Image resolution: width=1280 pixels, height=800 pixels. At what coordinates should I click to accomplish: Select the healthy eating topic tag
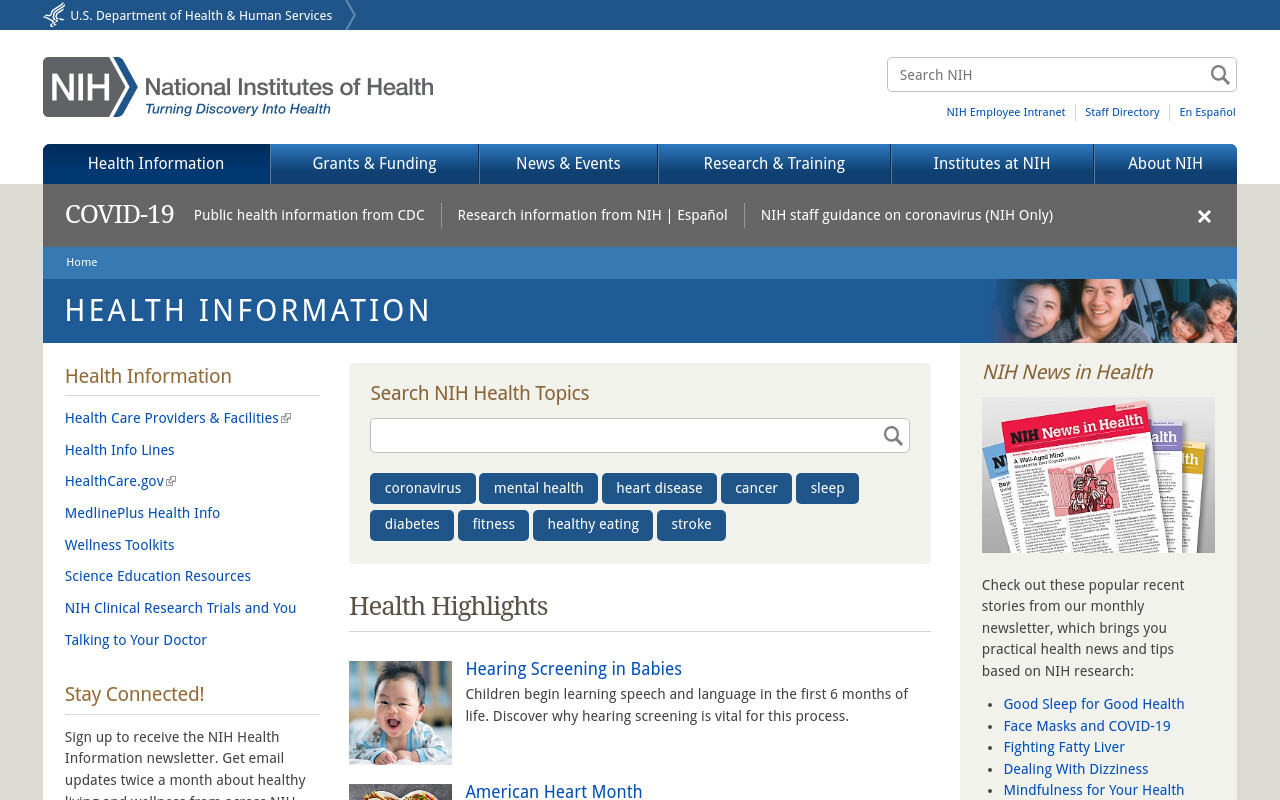[x=593, y=525]
